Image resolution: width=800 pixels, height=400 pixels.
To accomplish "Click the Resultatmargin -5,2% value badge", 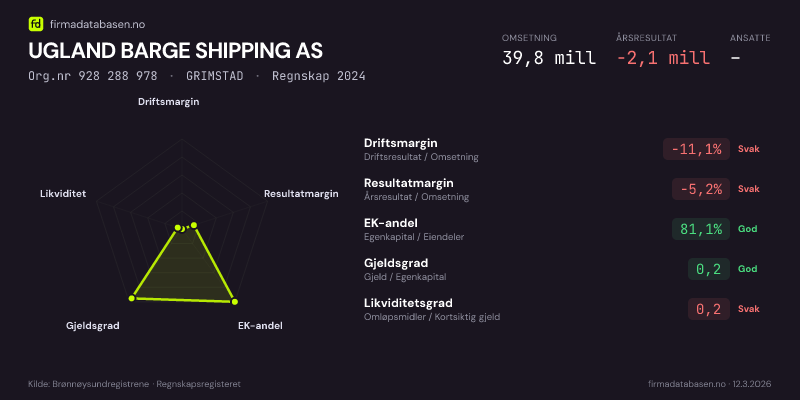I will 700,189.
